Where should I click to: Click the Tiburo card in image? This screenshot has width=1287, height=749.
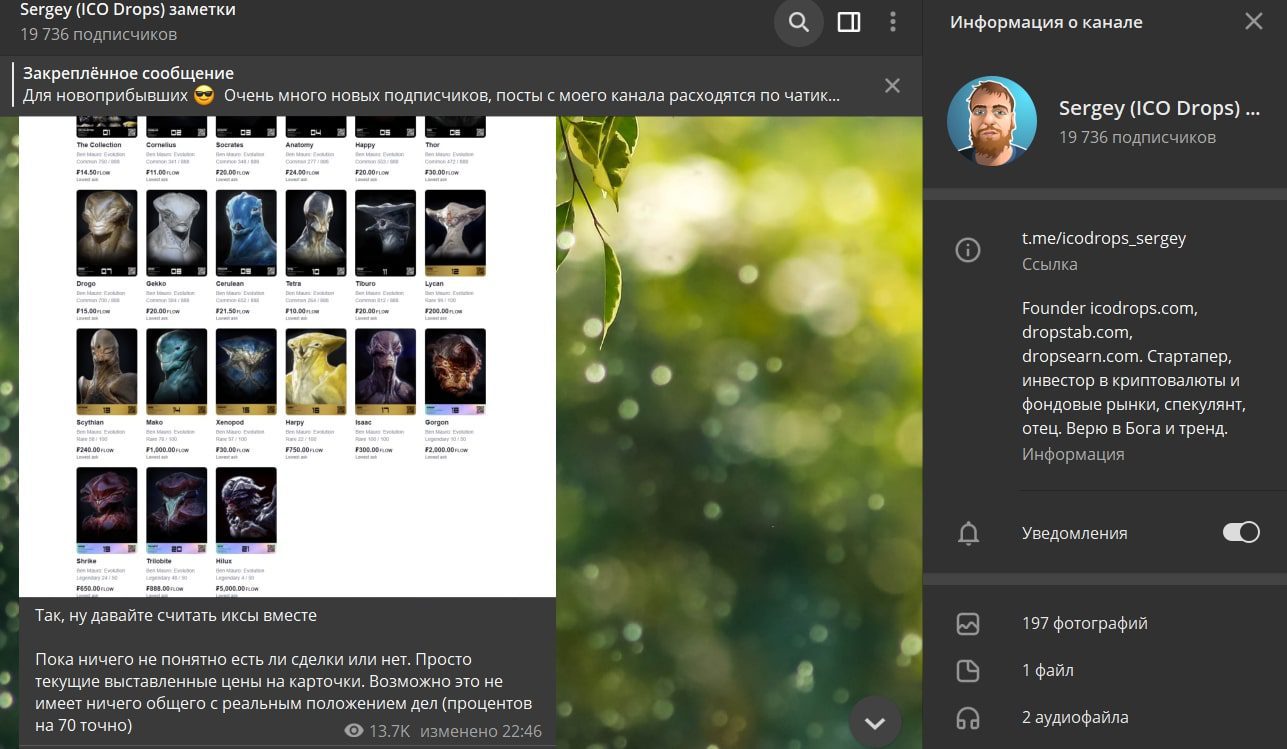(x=385, y=233)
